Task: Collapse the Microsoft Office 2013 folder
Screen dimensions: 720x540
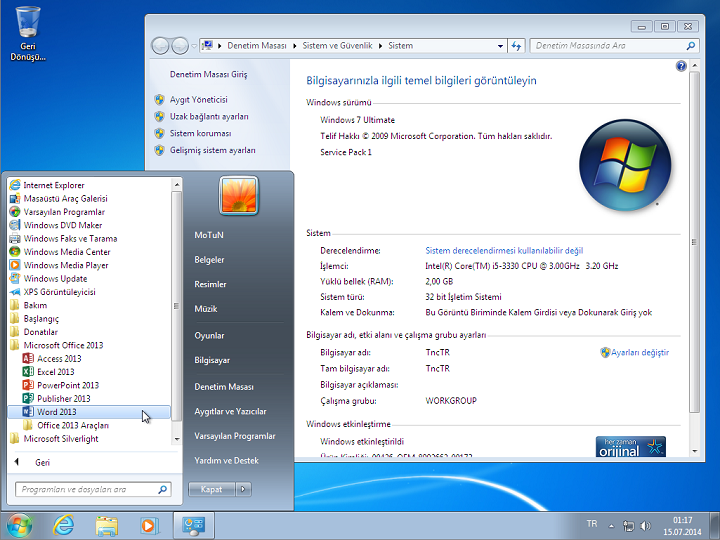Action: tap(56, 345)
